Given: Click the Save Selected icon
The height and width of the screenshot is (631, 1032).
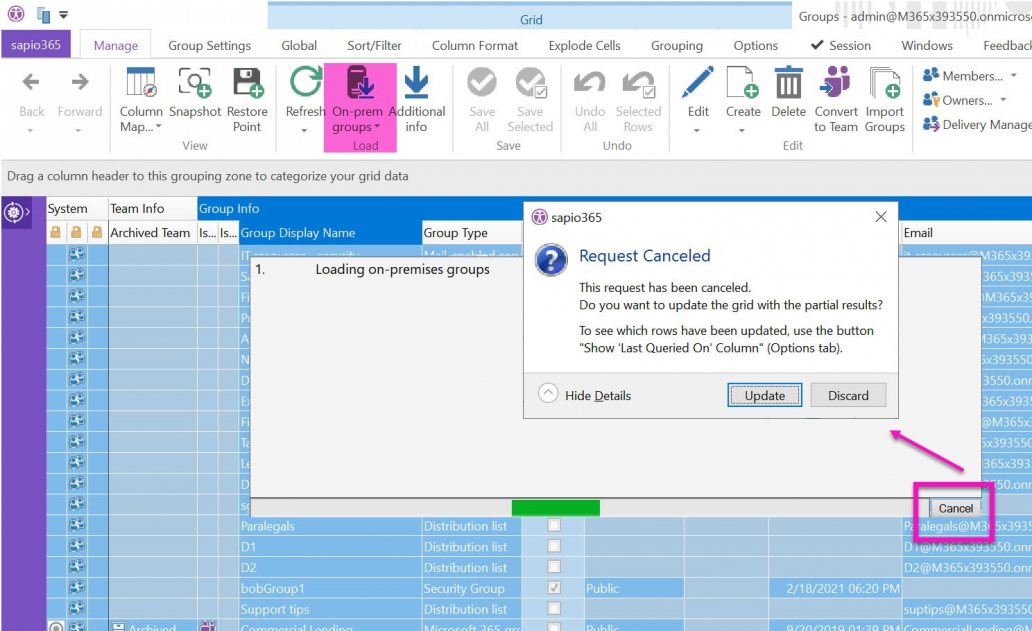Looking at the screenshot, I should pos(530,82).
